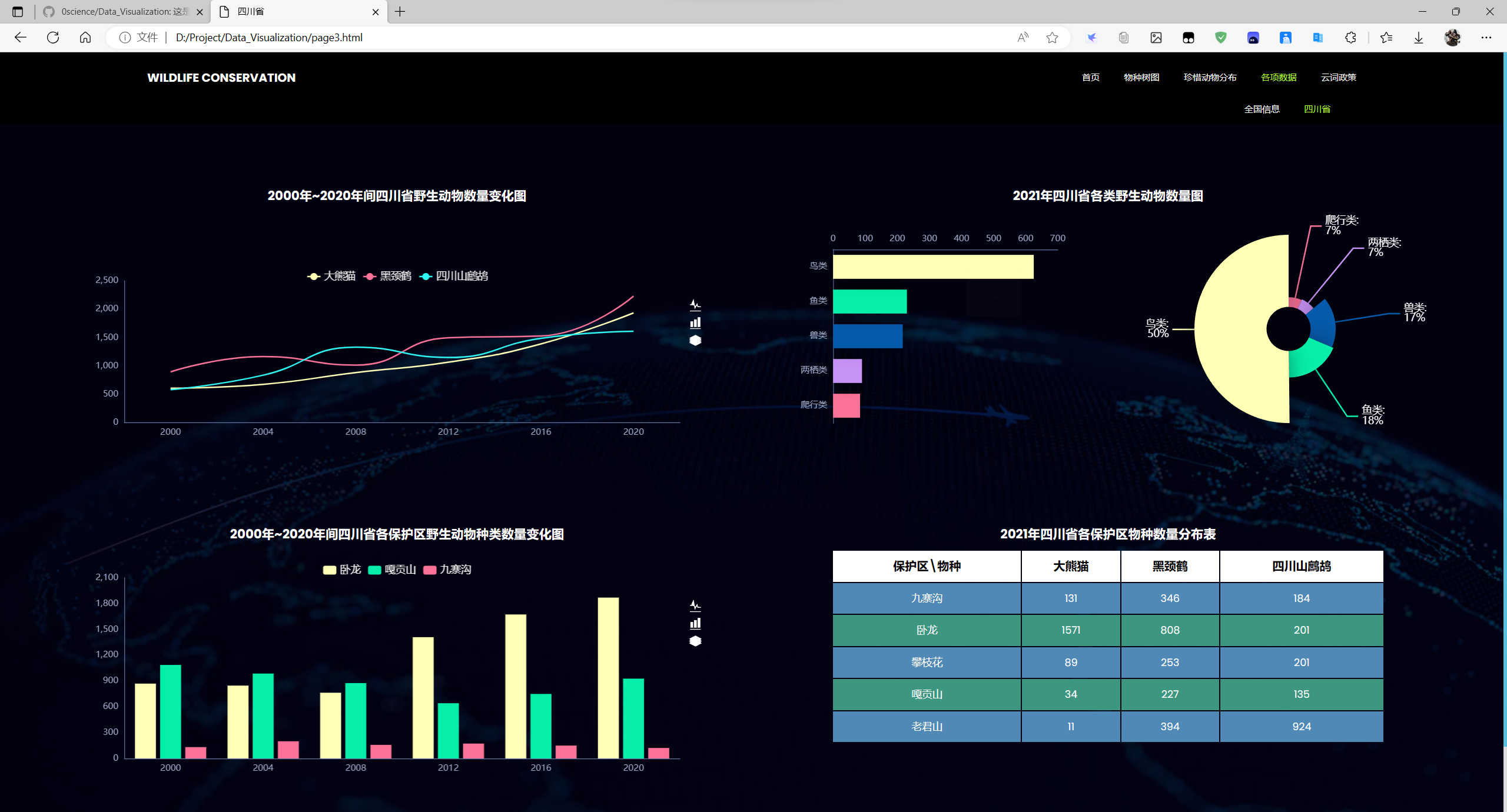Switch bottom chart to bar view icon
Screen dimensions: 1507x812
(x=695, y=623)
